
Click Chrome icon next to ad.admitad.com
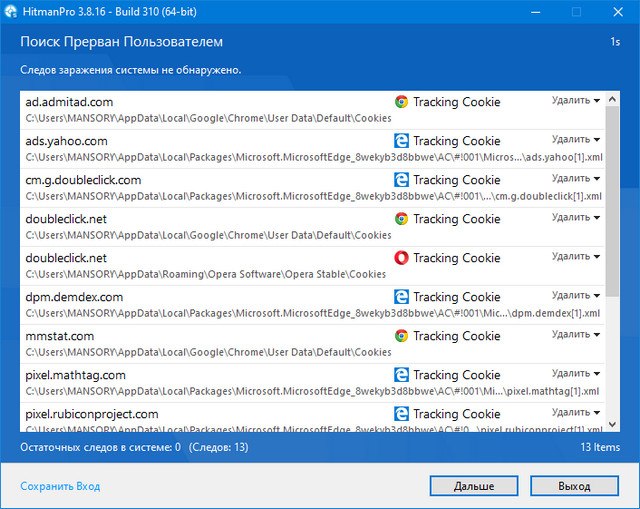tap(401, 102)
